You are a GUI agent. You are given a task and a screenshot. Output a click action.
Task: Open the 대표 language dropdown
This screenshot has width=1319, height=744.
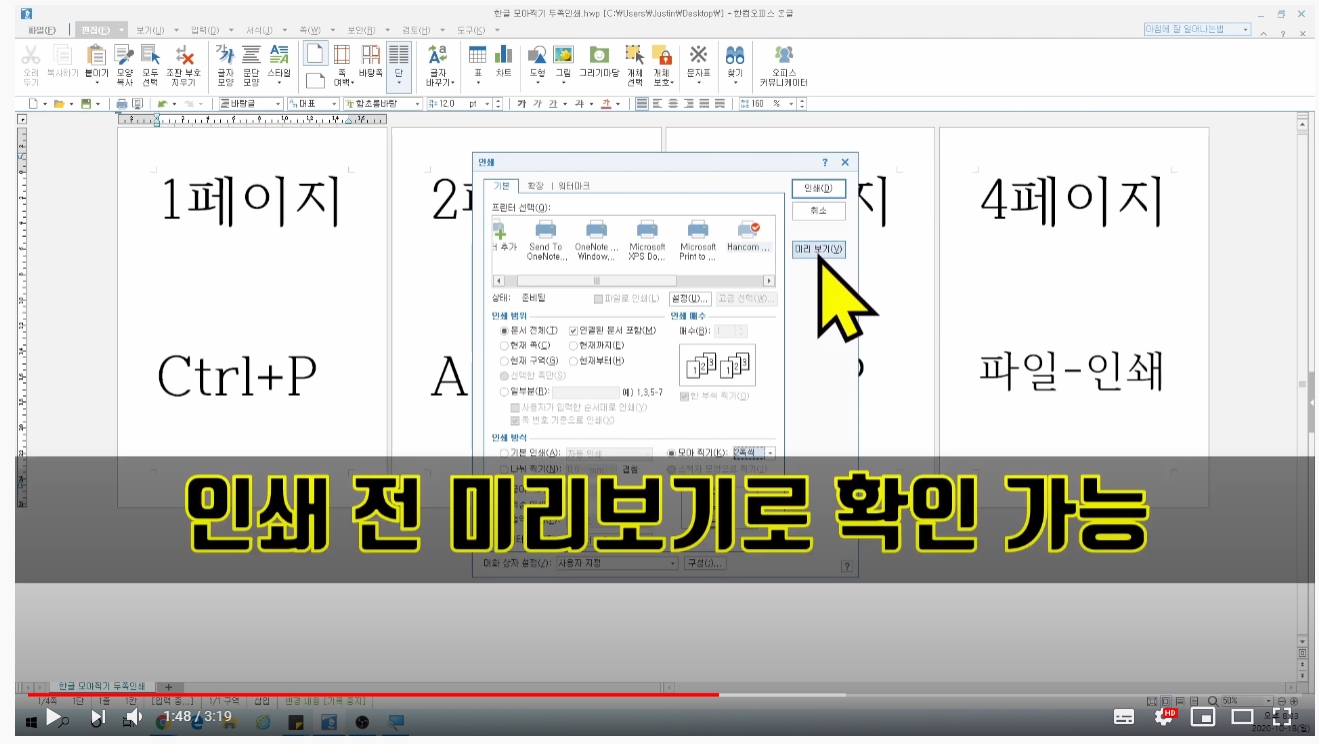click(335, 104)
